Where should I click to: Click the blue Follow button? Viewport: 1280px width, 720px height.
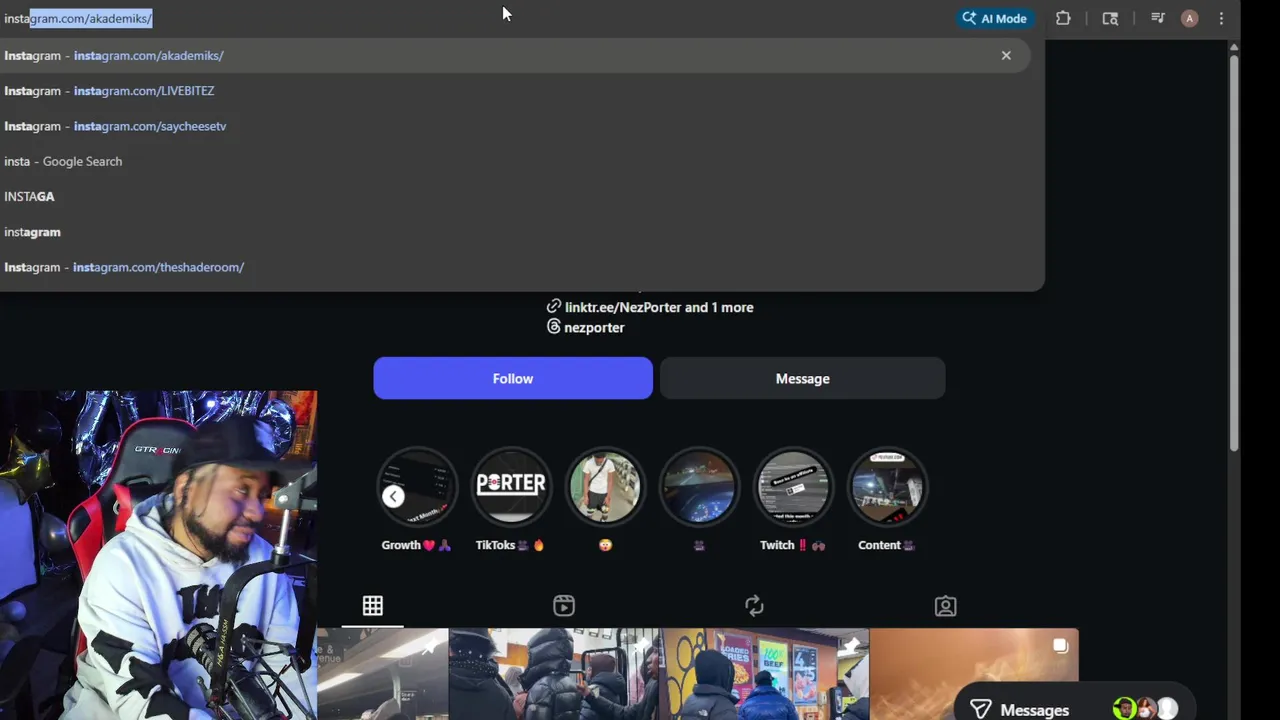coord(513,378)
